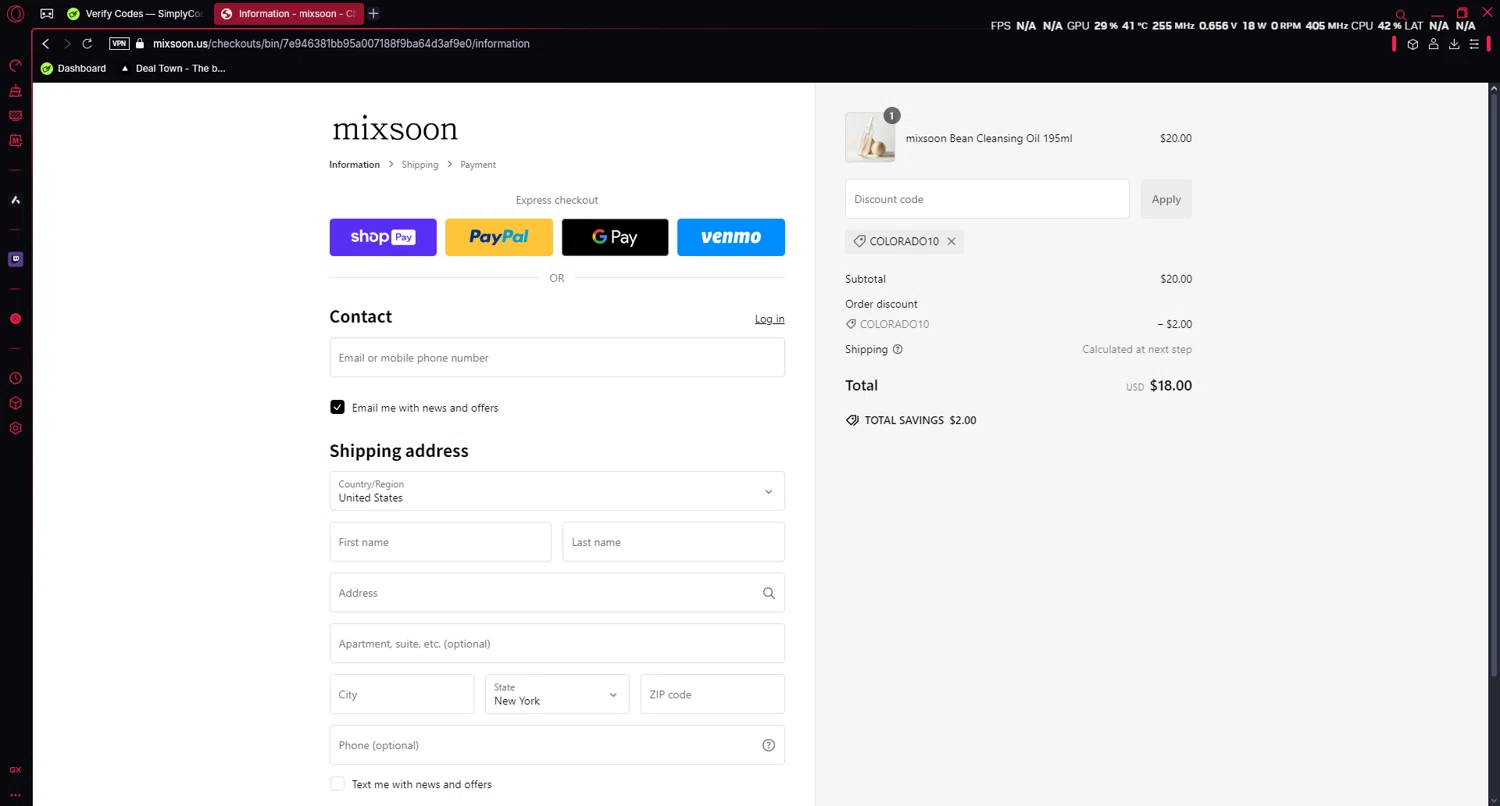1500x806 pixels.
Task: Click the Shipping info question icon
Action: (897, 350)
